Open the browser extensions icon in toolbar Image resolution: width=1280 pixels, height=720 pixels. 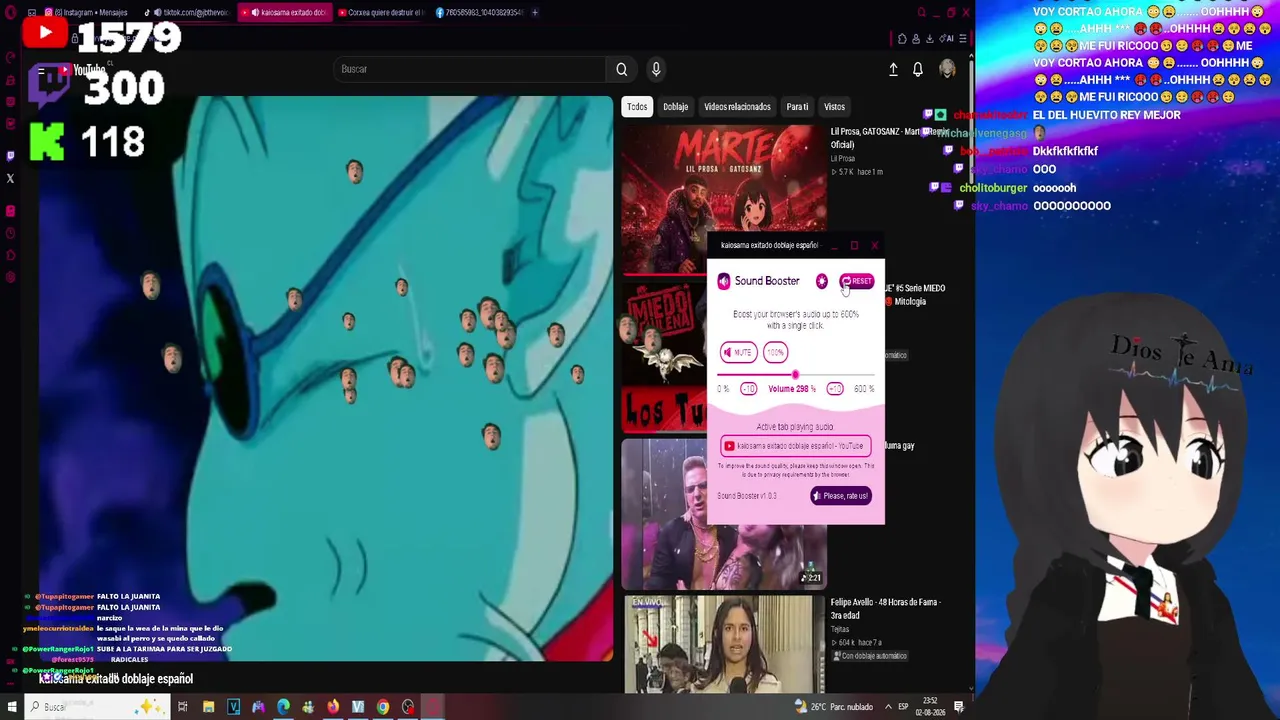(x=902, y=39)
